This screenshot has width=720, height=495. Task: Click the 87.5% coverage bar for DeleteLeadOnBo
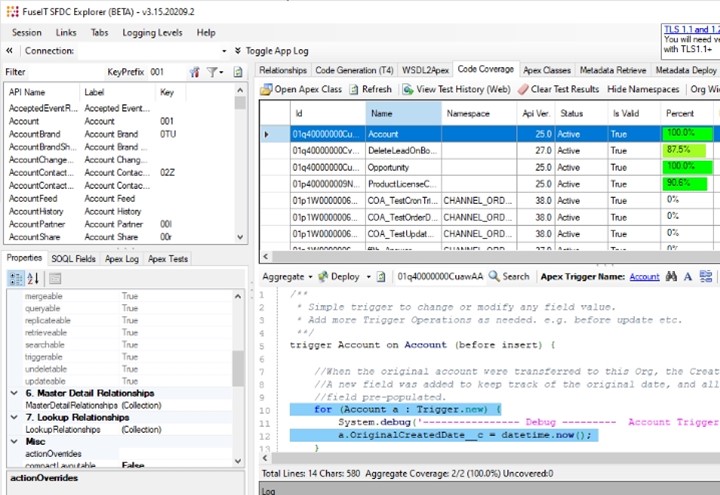coord(684,151)
